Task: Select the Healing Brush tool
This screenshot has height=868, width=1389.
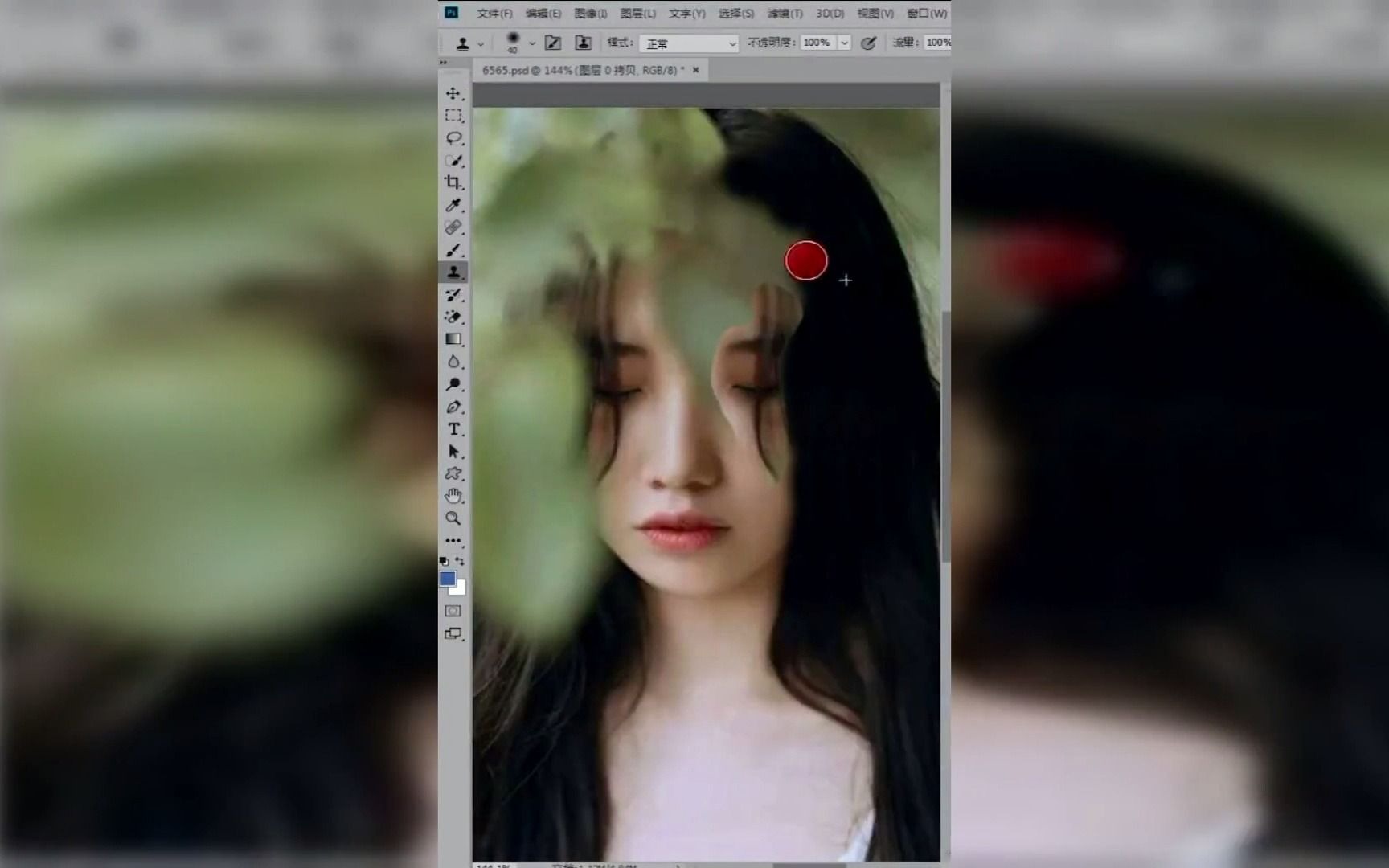Action: (x=453, y=227)
